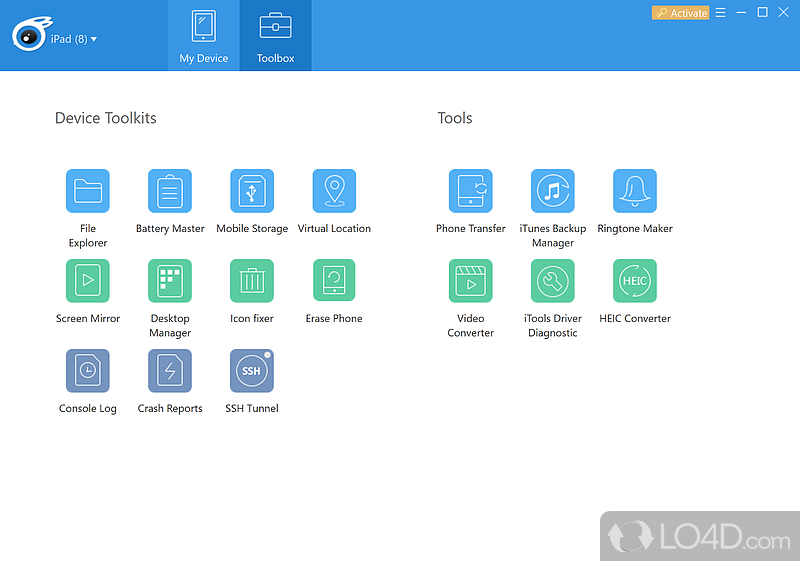Image resolution: width=800 pixels, height=561 pixels.
Task: Launch Desktop Manager
Action: [170, 280]
